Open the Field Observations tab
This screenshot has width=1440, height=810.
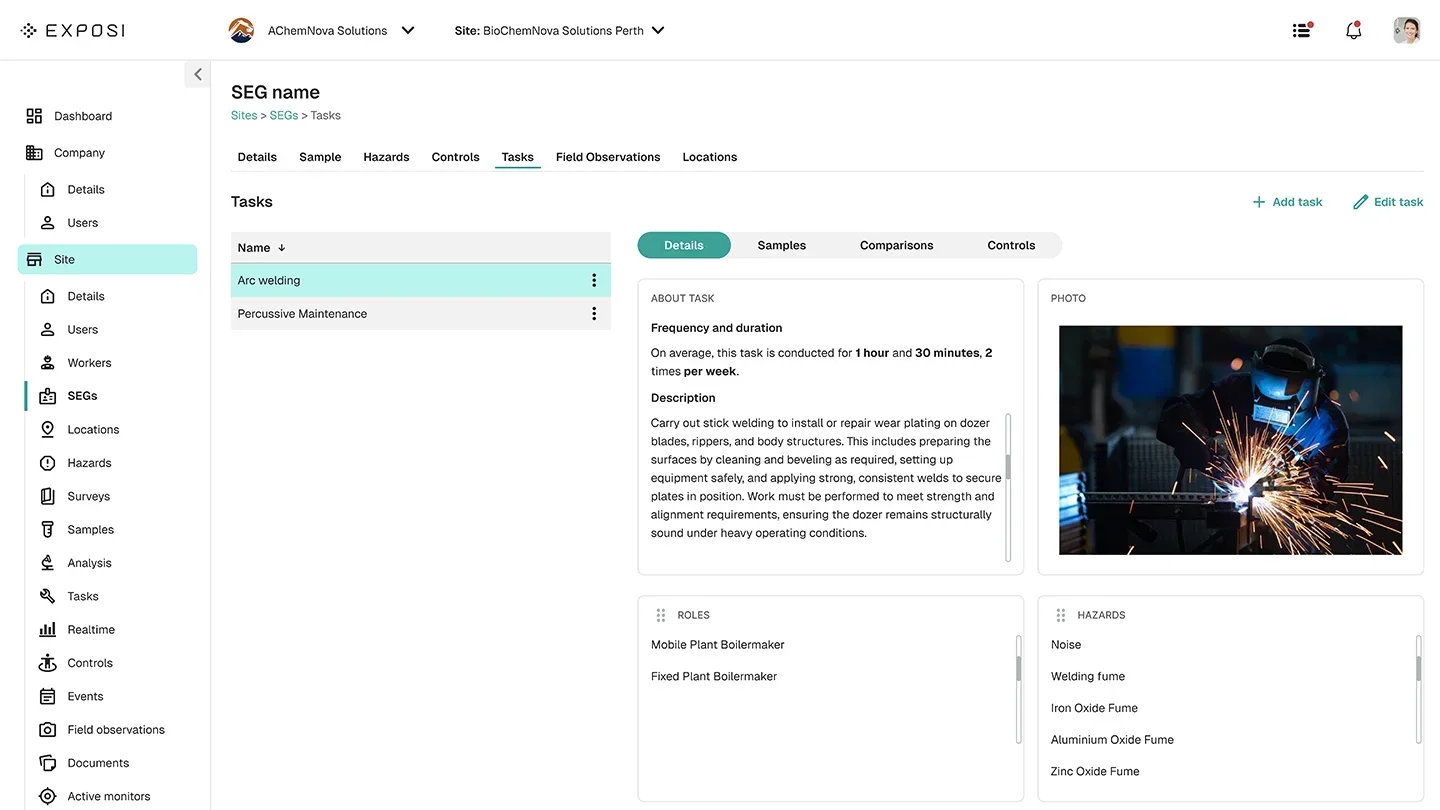tap(607, 157)
